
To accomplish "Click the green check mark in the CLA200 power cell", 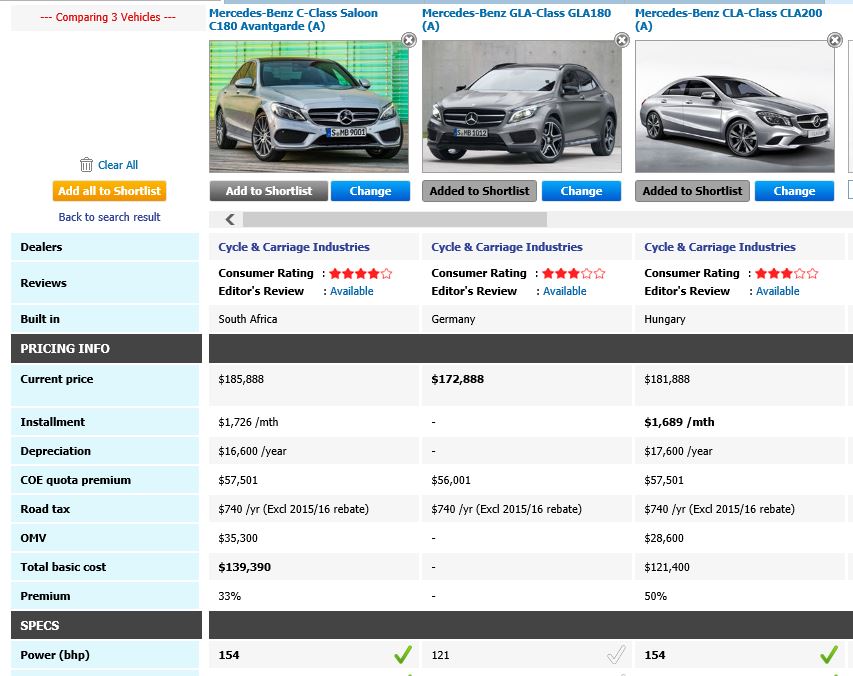I will click(x=829, y=655).
